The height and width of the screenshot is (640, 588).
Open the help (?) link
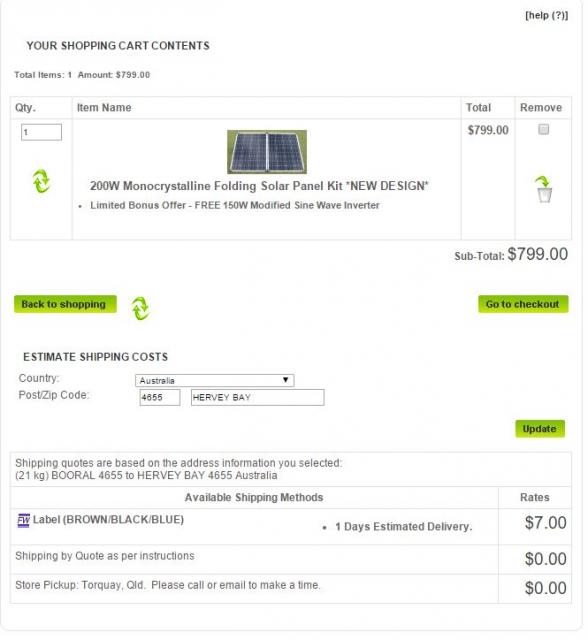coord(546,16)
